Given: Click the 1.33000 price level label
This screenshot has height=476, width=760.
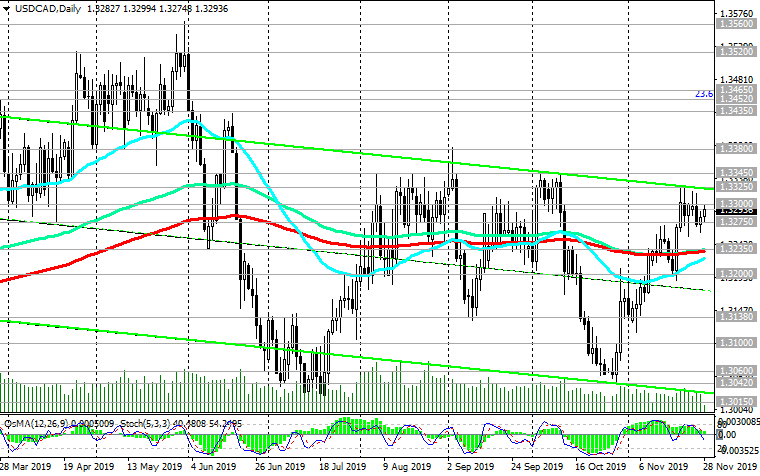Looking at the screenshot, I should pyautogui.click(x=736, y=204).
